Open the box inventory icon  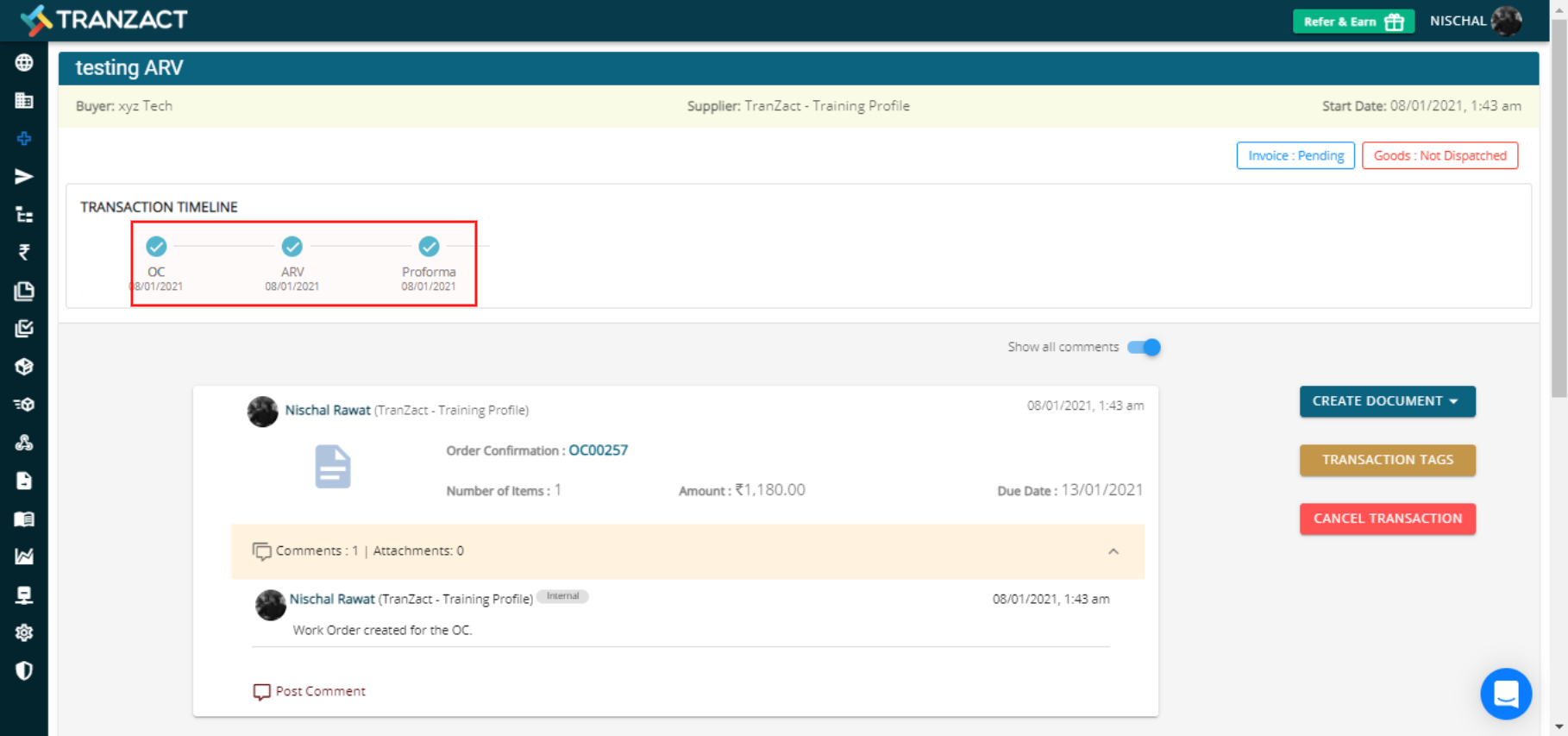pos(24,367)
